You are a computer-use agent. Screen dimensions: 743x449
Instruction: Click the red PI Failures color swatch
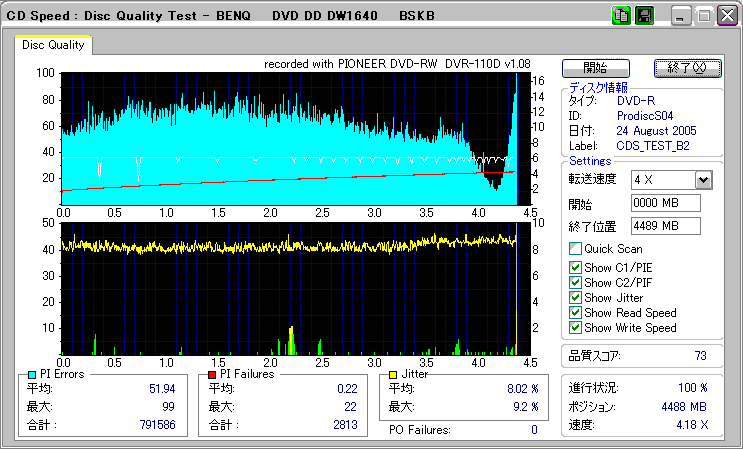click(213, 374)
